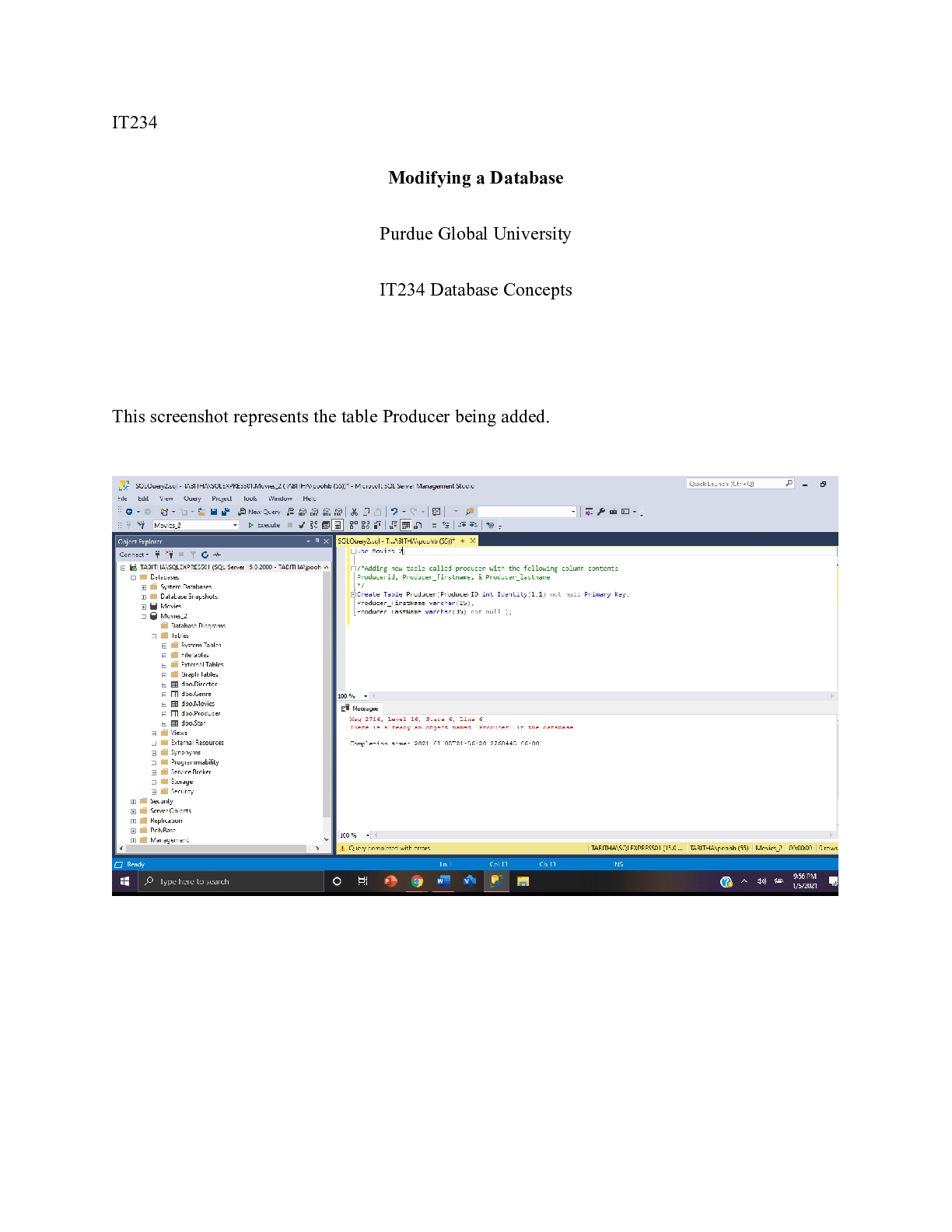The height and width of the screenshot is (1232, 952).
Task: Expand the Movies database node
Action: 144,607
